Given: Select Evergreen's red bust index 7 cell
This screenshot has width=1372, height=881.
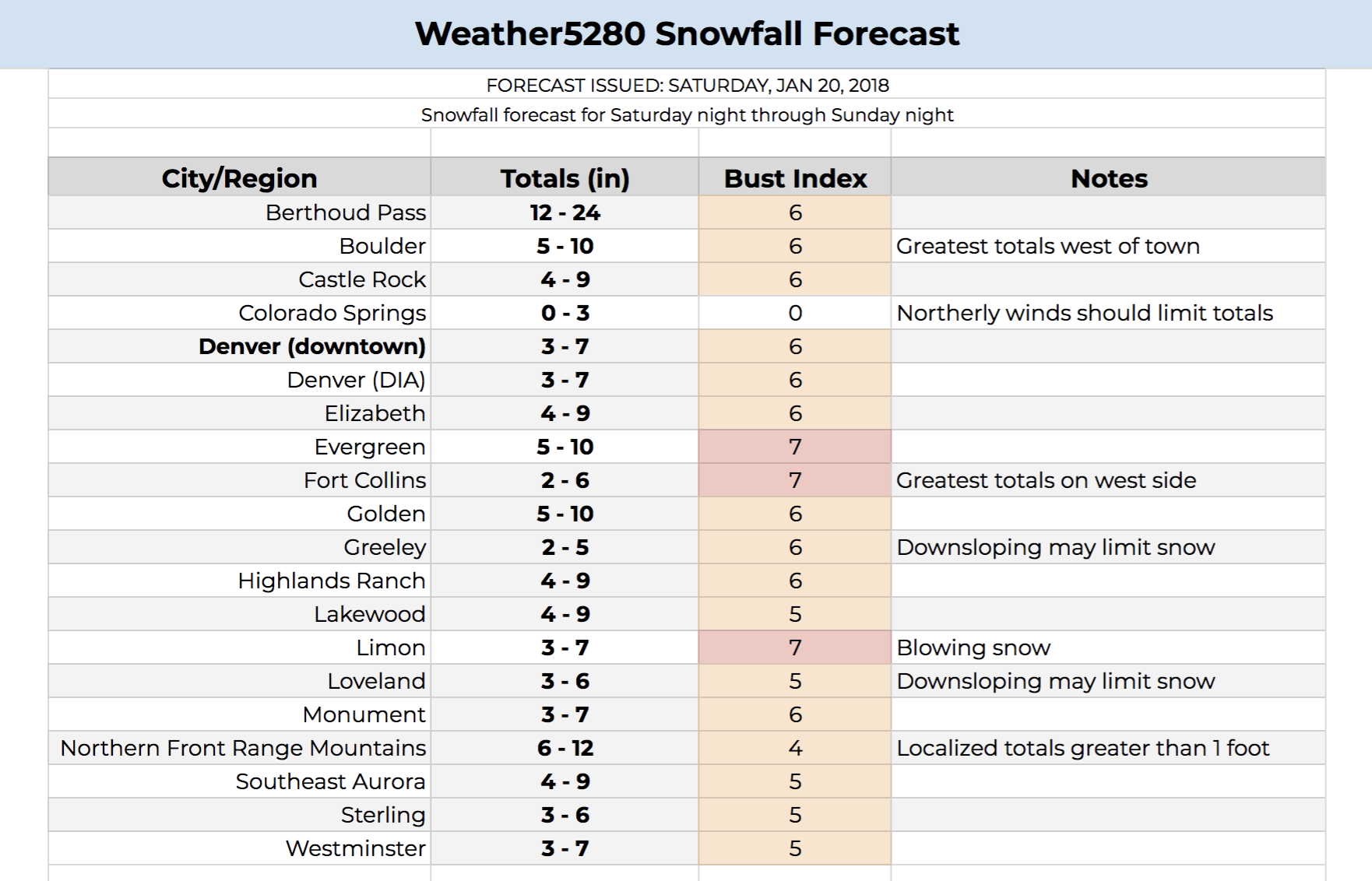Looking at the screenshot, I should [795, 447].
